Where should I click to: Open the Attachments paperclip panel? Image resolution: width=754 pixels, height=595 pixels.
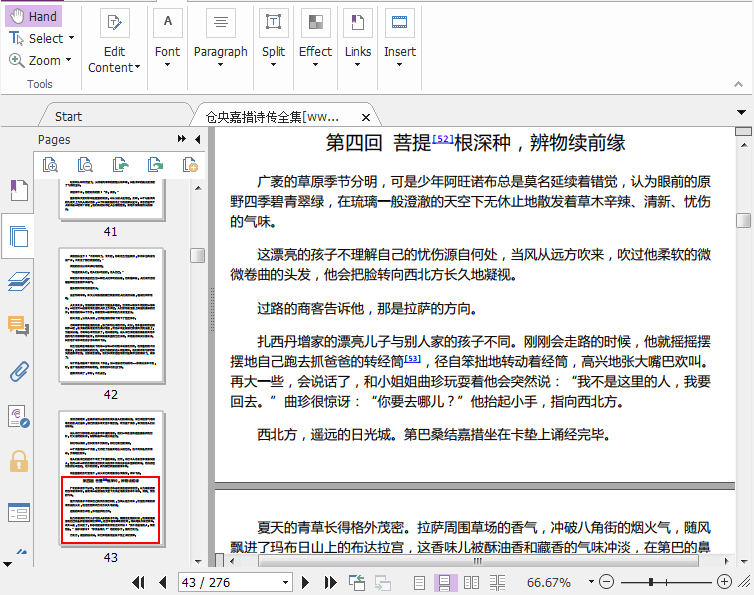click(x=18, y=371)
